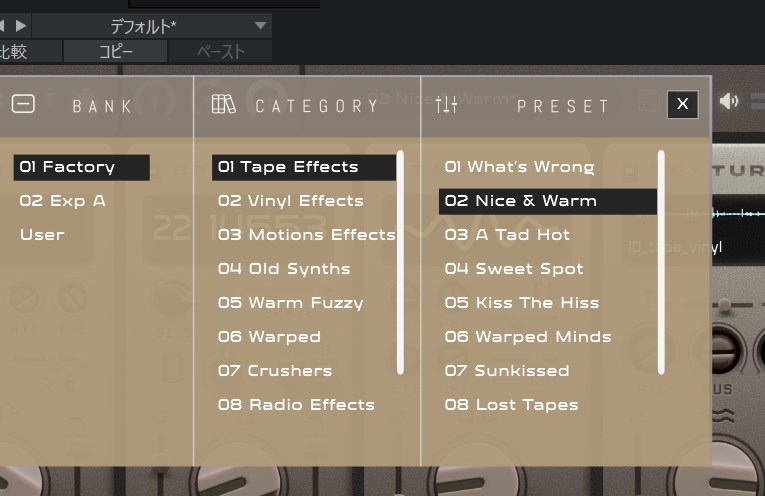This screenshot has width=765, height=496.
Task: Close the preset browser with X
Action: 682,104
